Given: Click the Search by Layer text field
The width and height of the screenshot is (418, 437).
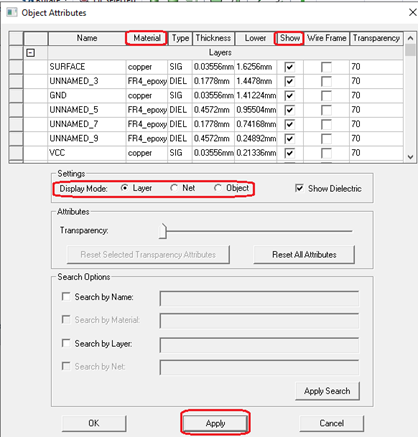Looking at the screenshot, I should 259,345.
